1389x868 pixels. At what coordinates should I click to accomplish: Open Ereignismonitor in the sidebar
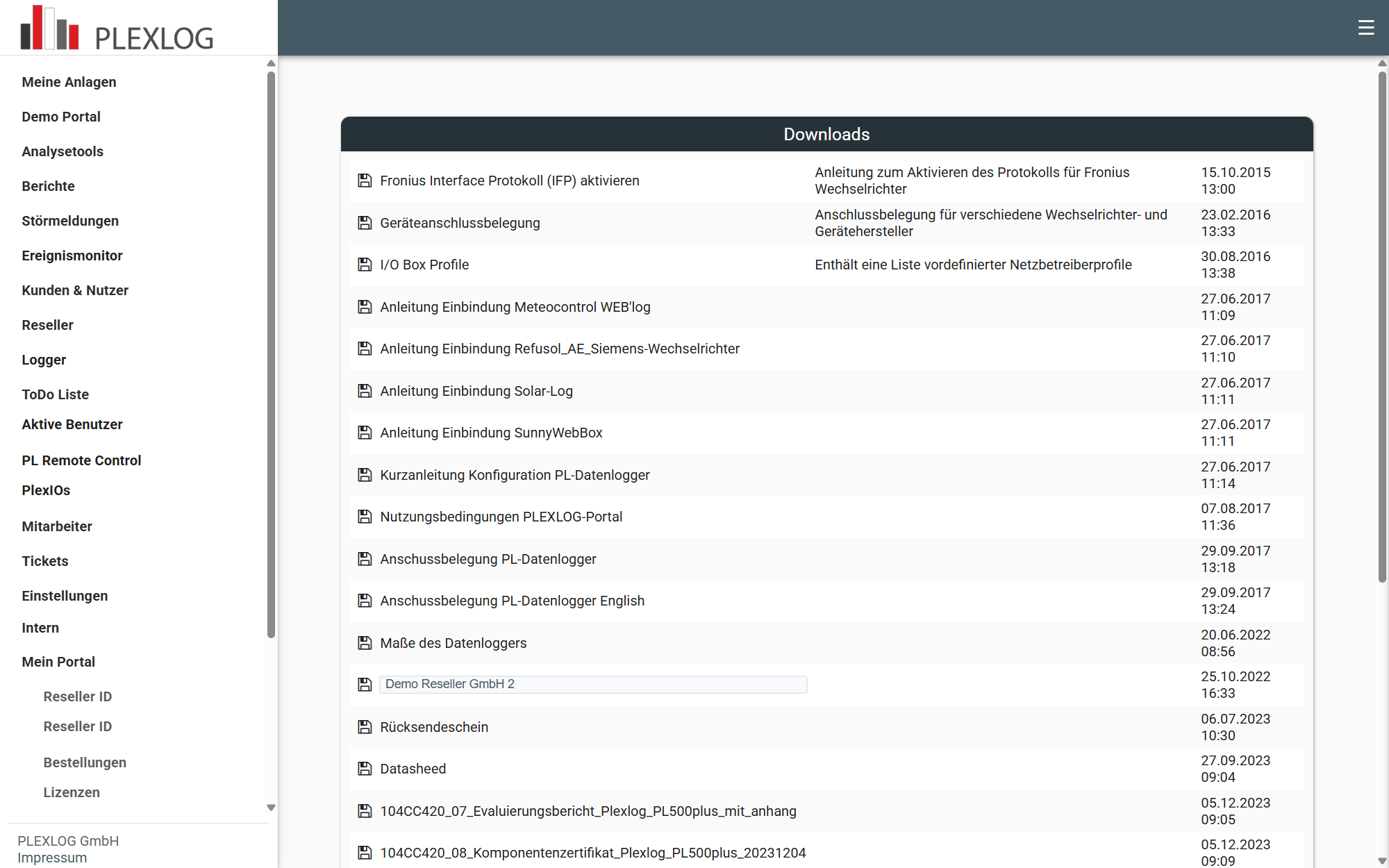pos(72,256)
